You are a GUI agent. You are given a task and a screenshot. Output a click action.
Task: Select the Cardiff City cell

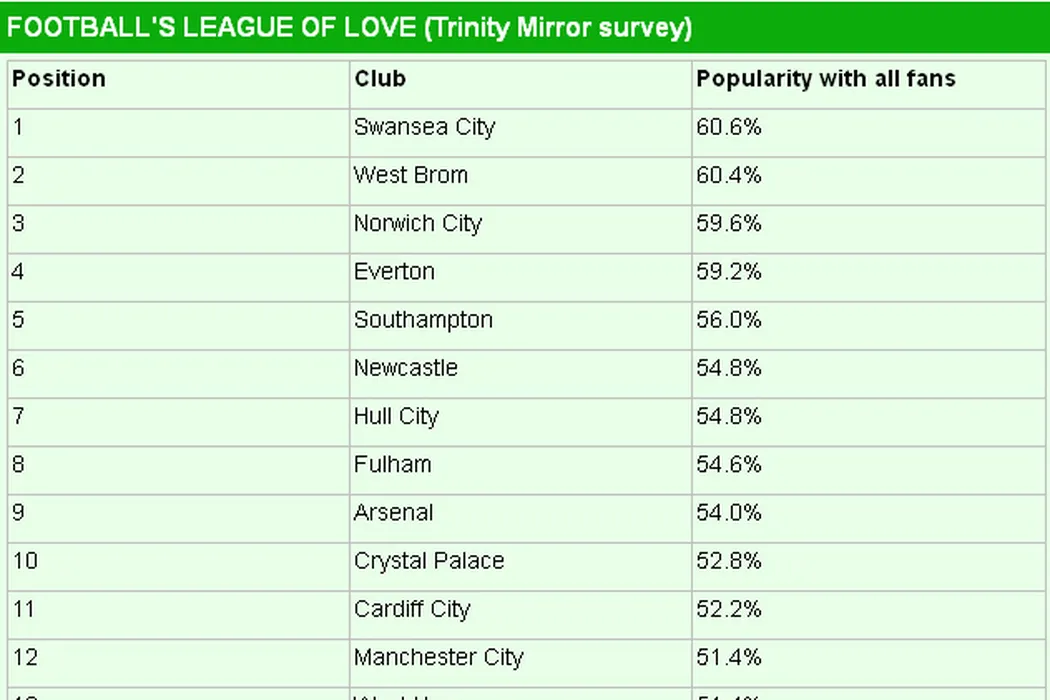[x=411, y=609]
